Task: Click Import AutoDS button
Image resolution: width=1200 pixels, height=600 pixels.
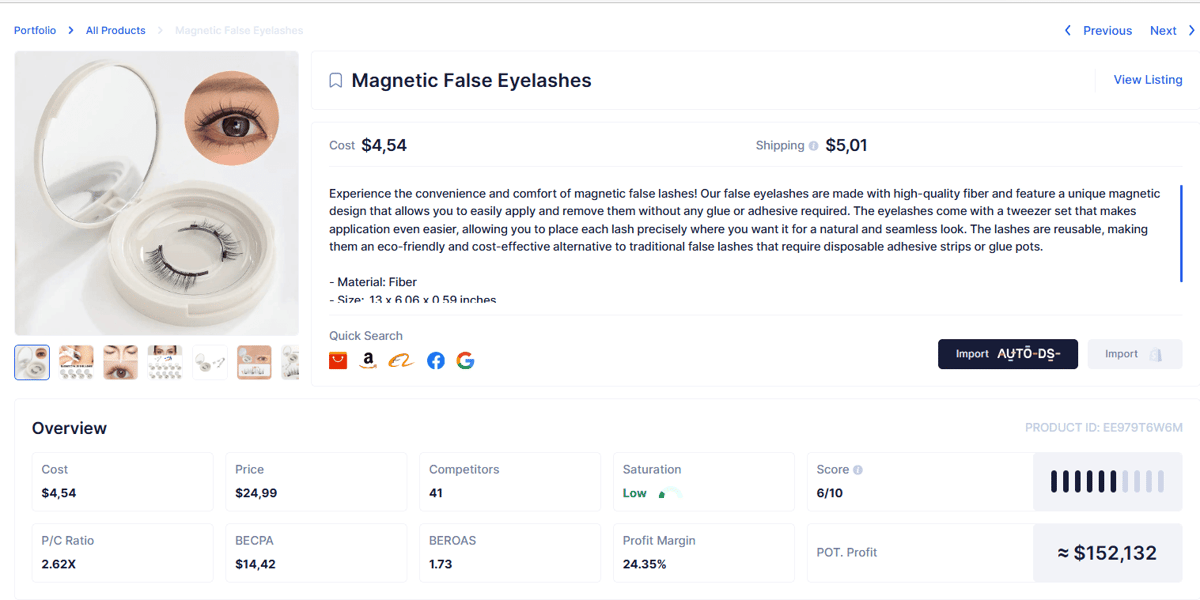Action: point(1008,354)
